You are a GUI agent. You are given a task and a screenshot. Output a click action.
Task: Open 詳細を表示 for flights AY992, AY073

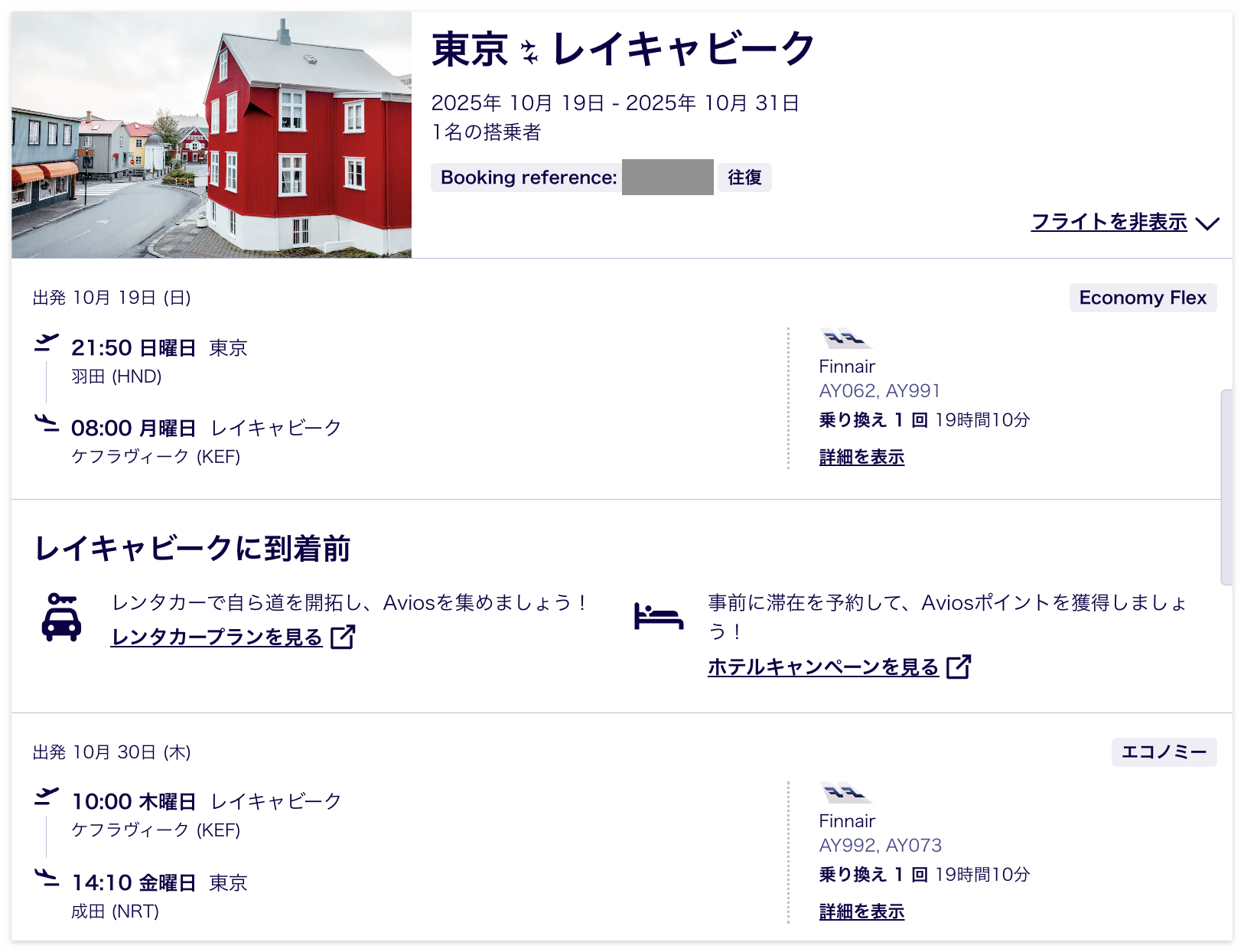coord(861,911)
